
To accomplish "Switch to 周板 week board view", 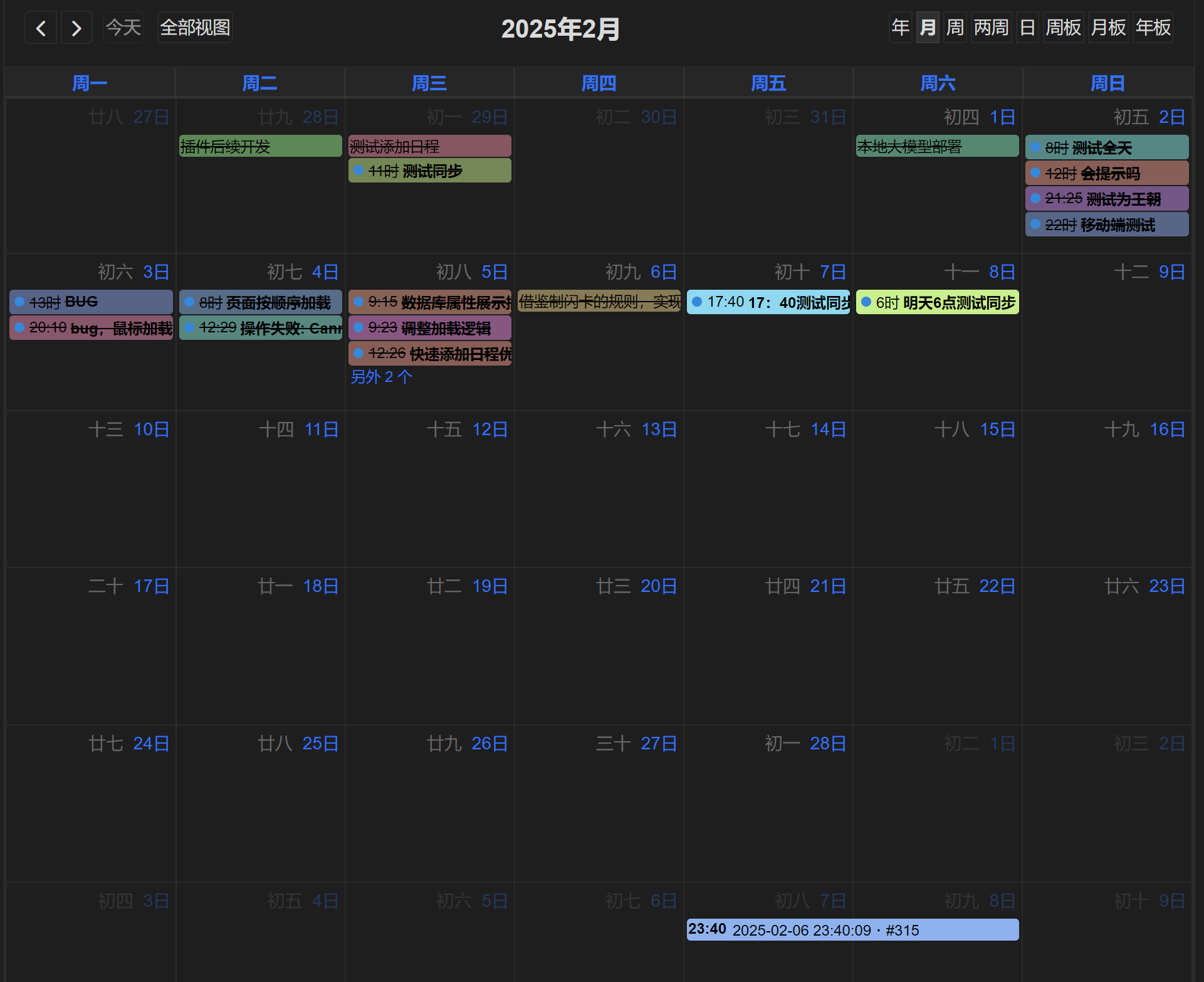I will click(x=1063, y=28).
